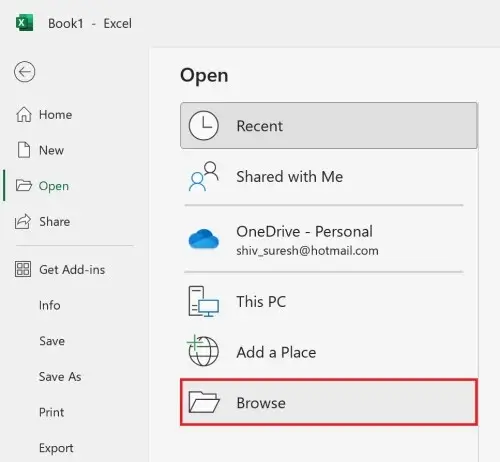Click the Excel logo icon
Image resolution: width=500 pixels, height=462 pixels.
click(x=24, y=23)
